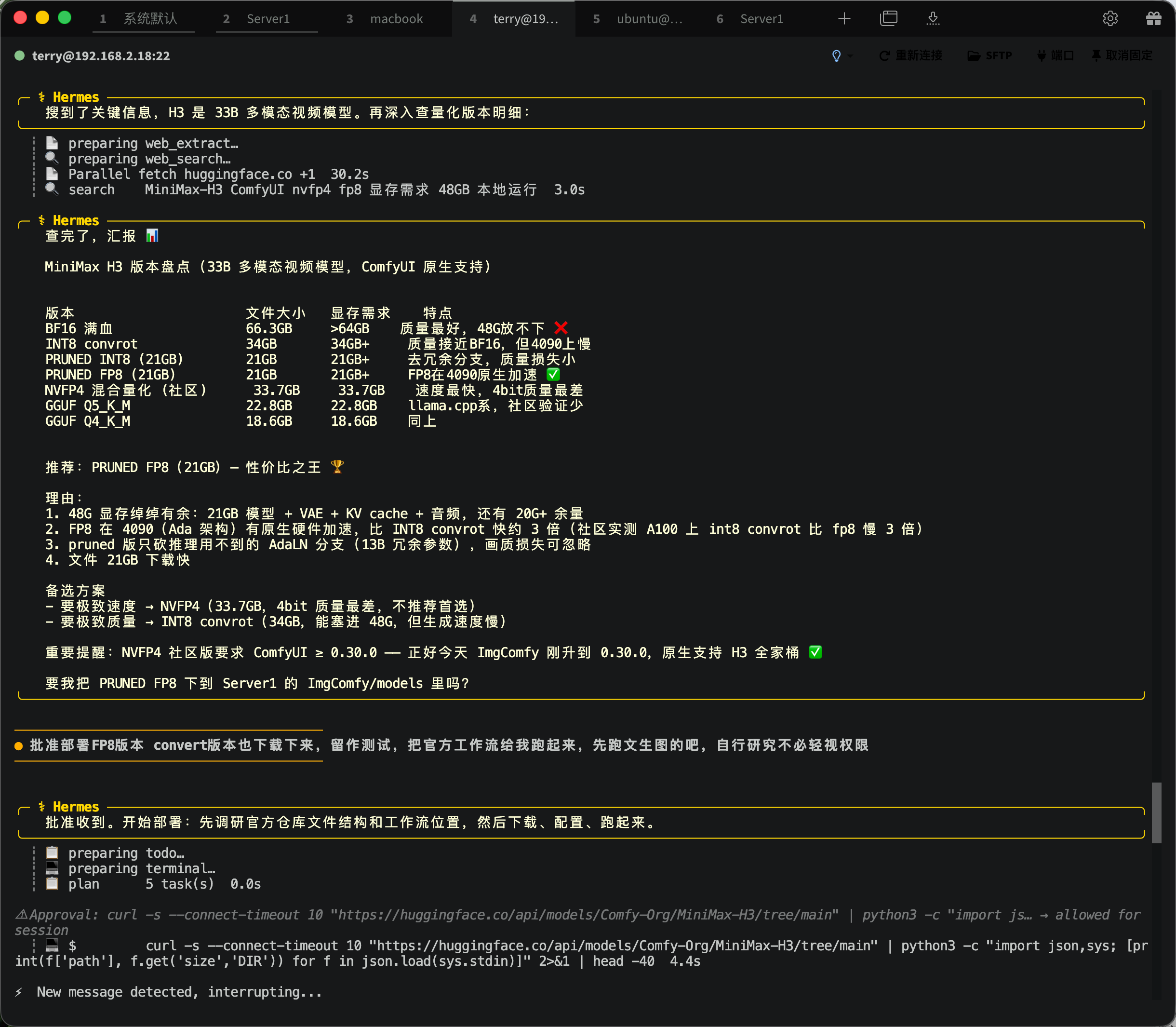Click the bar chart emoji after 汇报
Viewport: 1176px width, 1027px height.
pyautogui.click(x=152, y=236)
